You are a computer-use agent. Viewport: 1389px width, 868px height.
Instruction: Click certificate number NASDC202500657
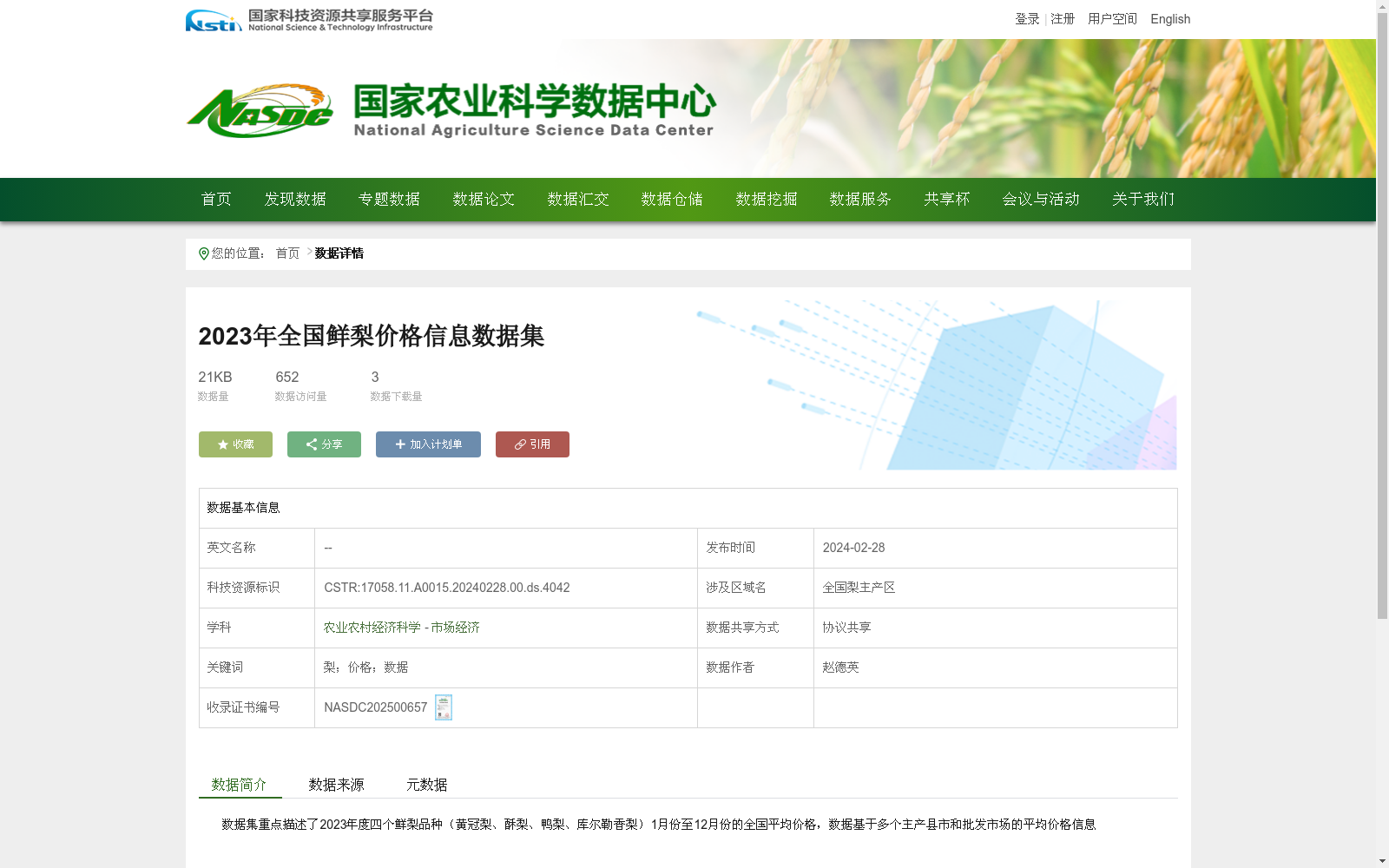point(376,707)
